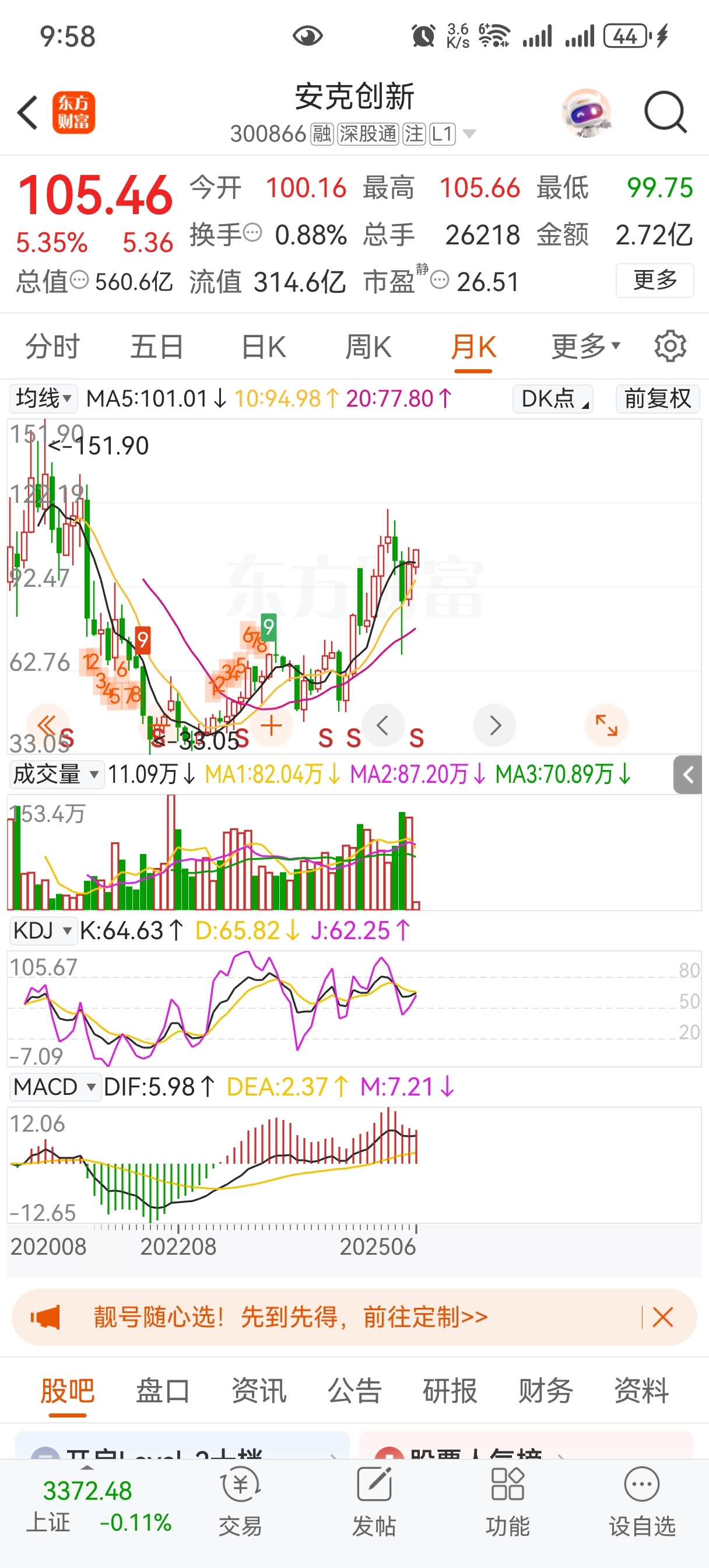Tap the 深股通 tag
Screen dimensions: 709x1568
(368, 134)
